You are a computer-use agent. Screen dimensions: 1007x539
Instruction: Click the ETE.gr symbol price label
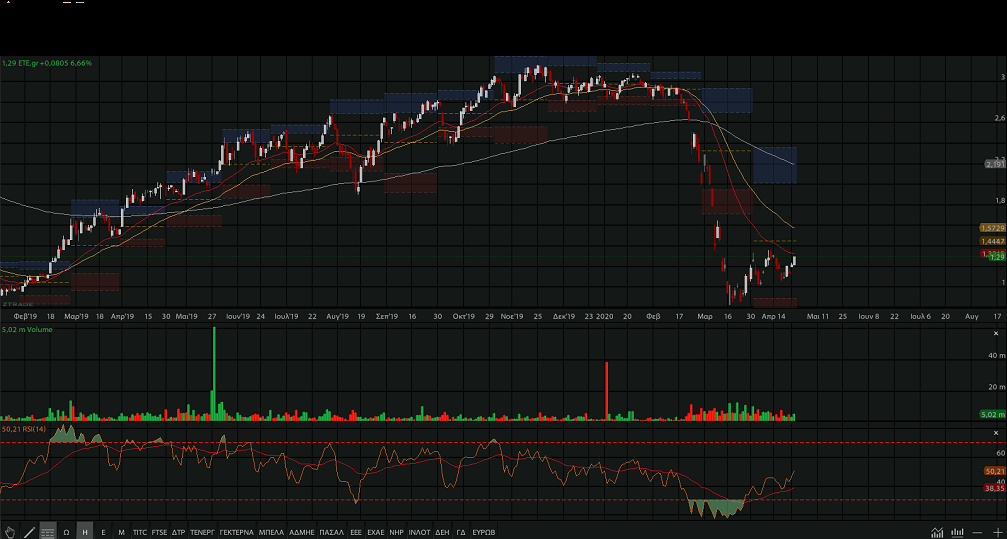click(x=47, y=63)
